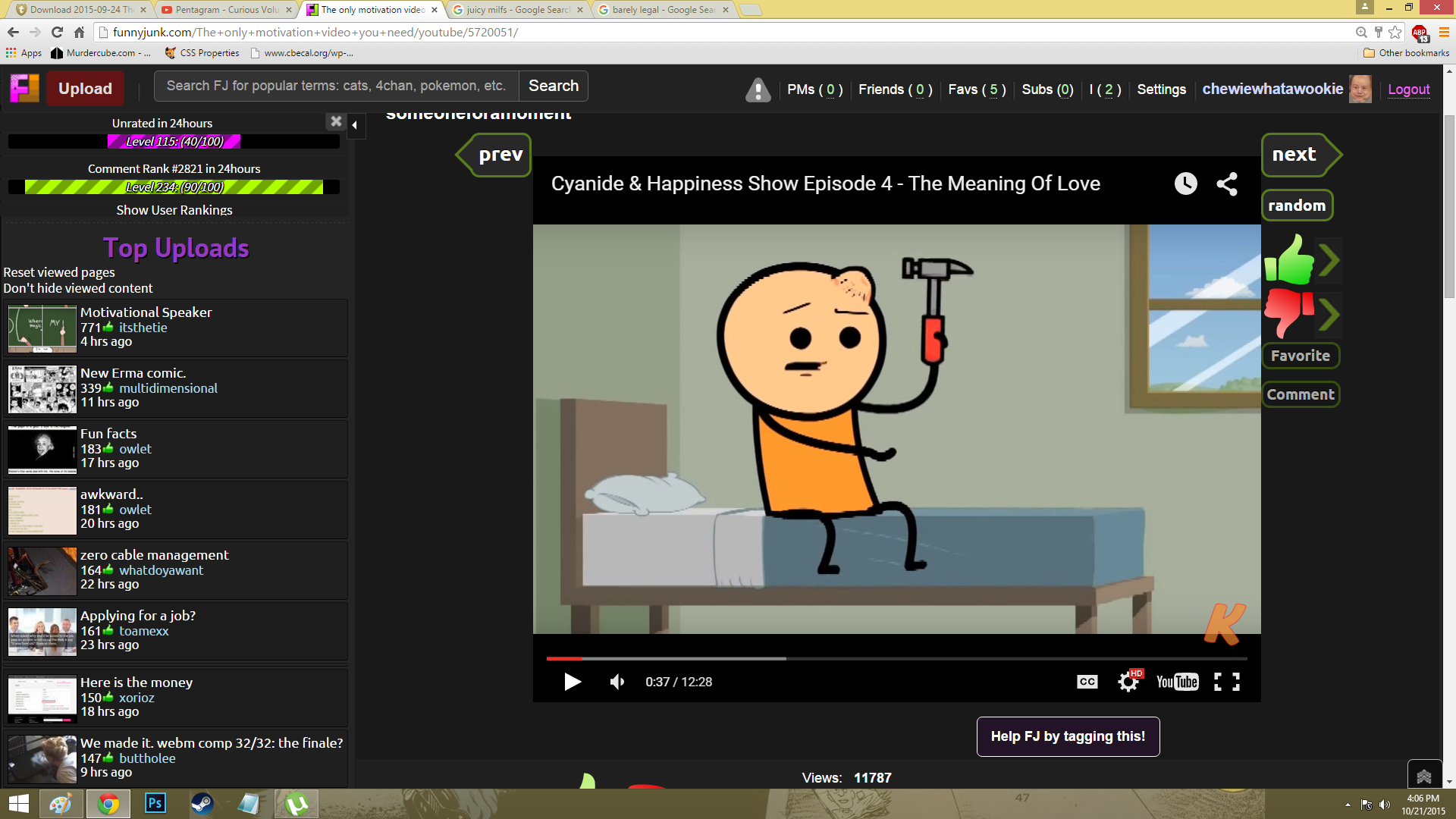Toggle closed captions on video

tap(1087, 682)
